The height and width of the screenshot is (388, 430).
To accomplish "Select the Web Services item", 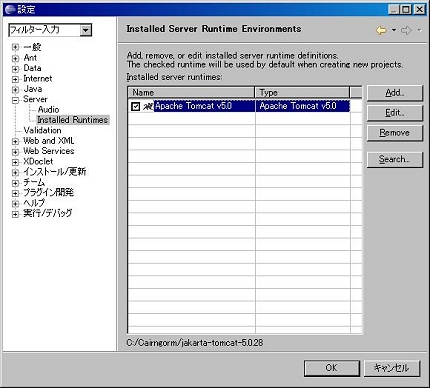I will pos(49,151).
